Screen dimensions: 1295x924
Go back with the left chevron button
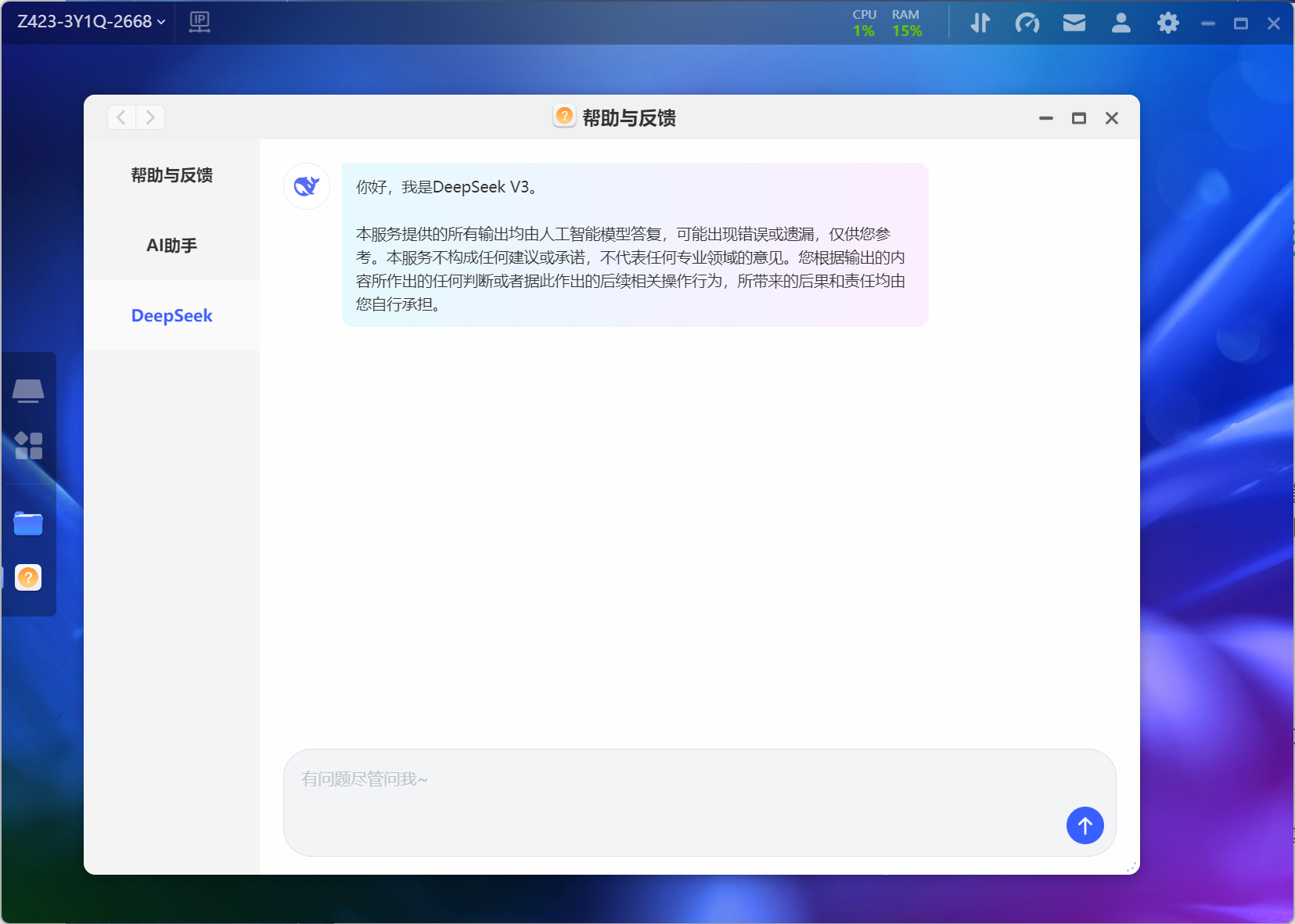coord(121,117)
